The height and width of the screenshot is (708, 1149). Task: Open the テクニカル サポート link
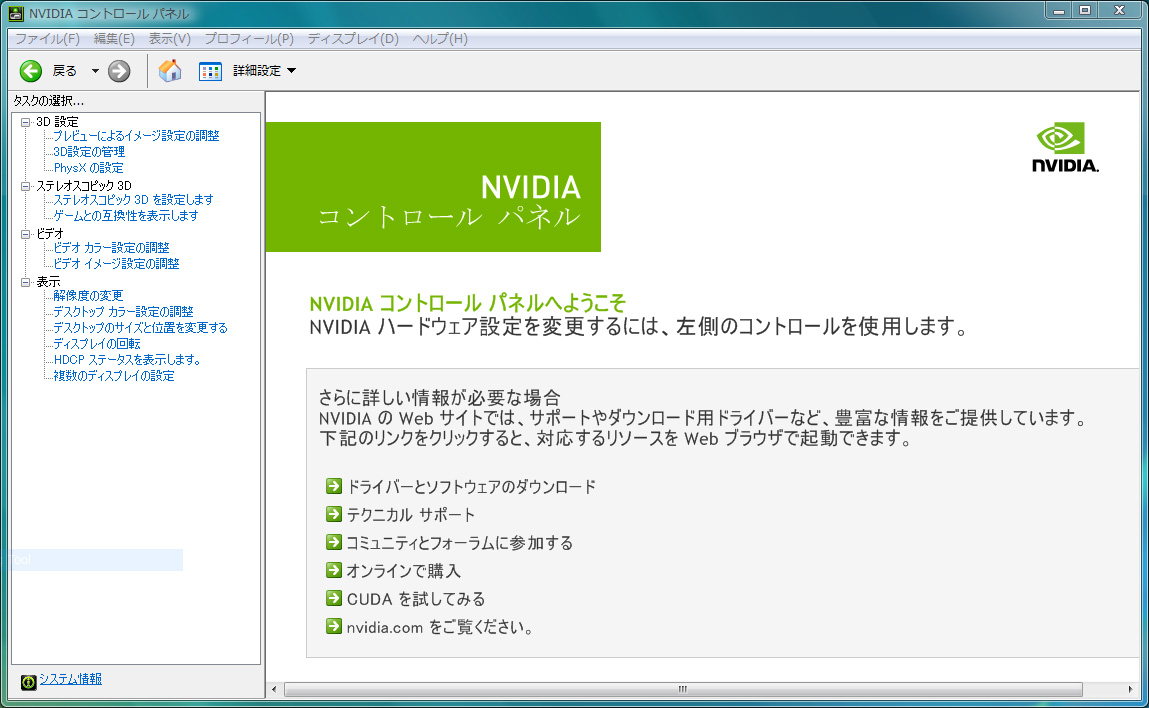coord(410,515)
